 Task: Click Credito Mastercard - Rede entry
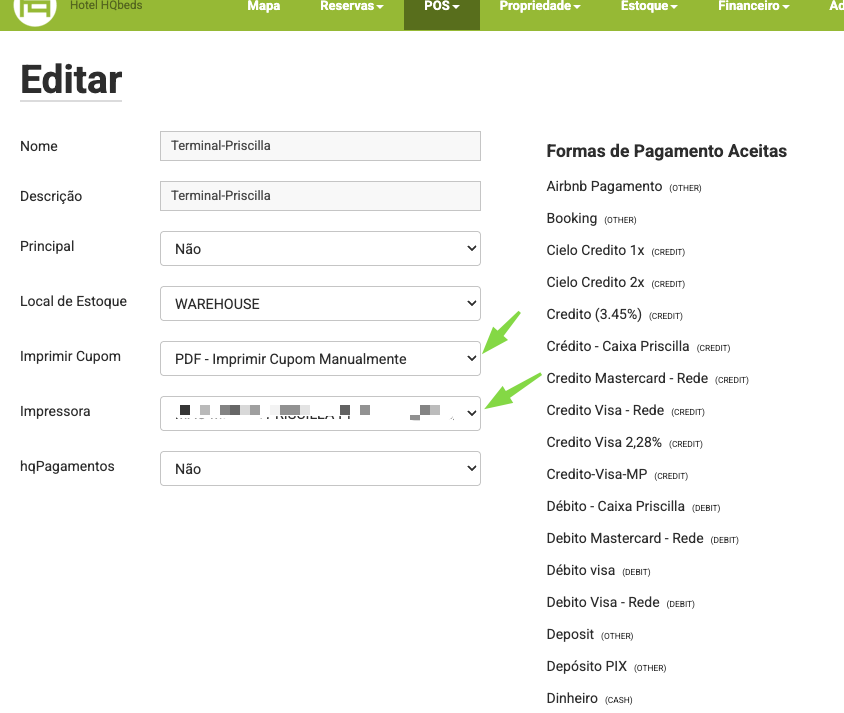pos(627,379)
